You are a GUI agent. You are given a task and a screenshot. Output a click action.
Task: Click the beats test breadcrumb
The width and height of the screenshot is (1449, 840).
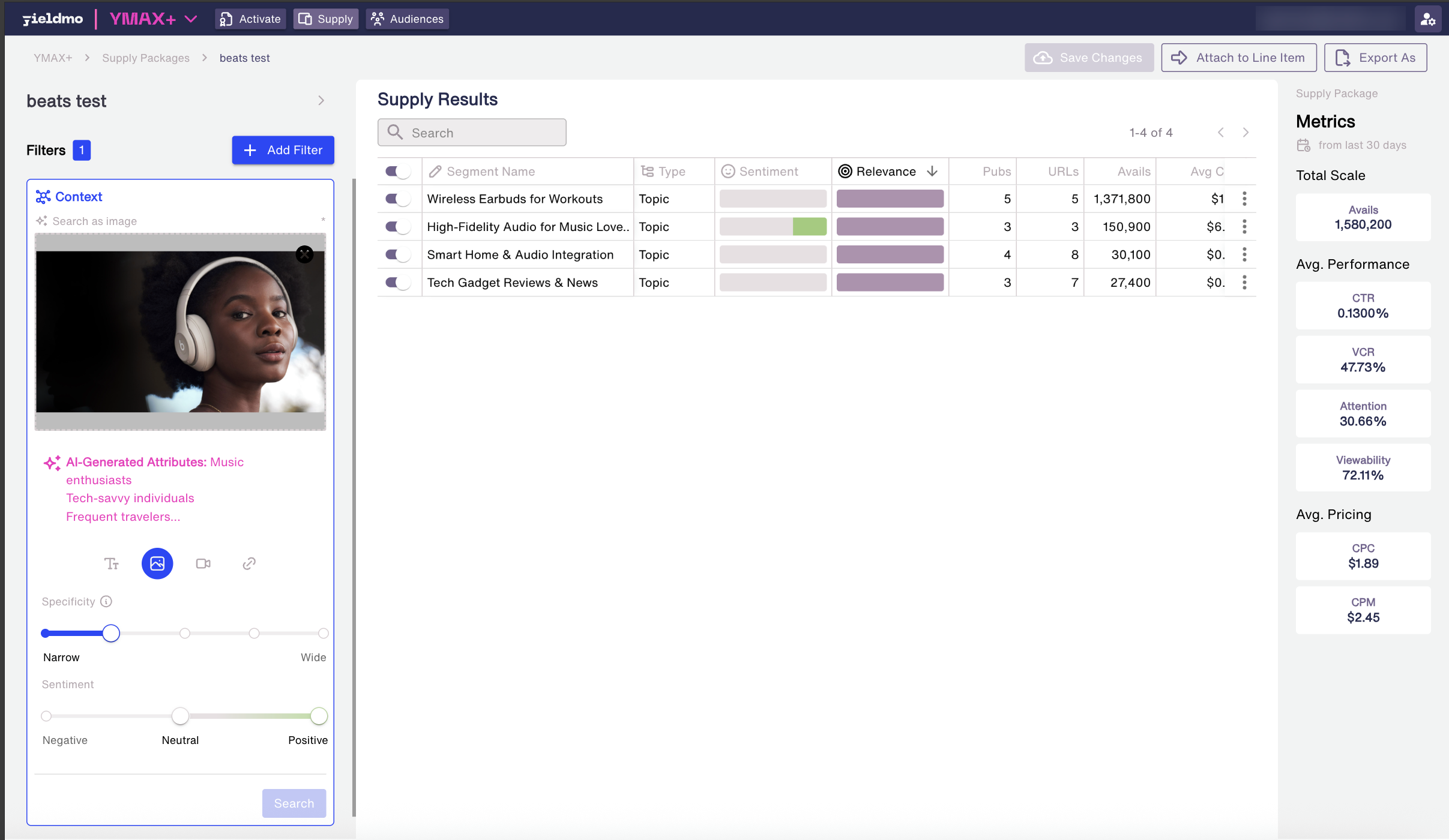[244, 58]
